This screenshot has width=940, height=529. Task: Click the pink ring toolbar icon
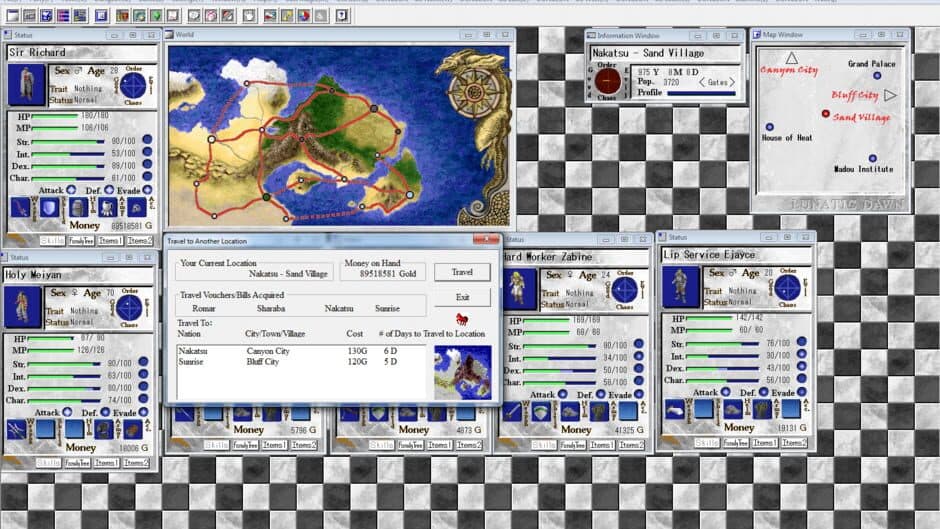point(211,16)
